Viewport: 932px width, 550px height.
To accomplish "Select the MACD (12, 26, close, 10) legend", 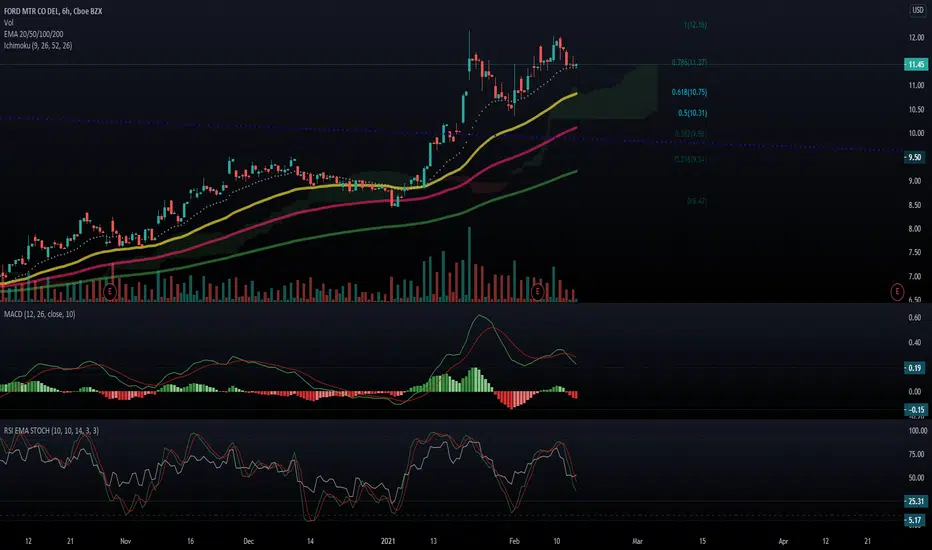I will tap(39, 314).
